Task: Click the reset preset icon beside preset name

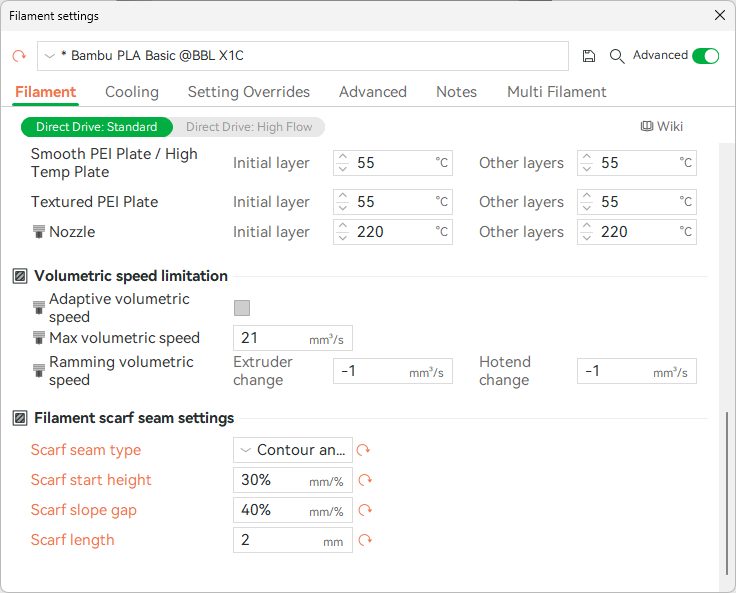Action: pos(19,56)
